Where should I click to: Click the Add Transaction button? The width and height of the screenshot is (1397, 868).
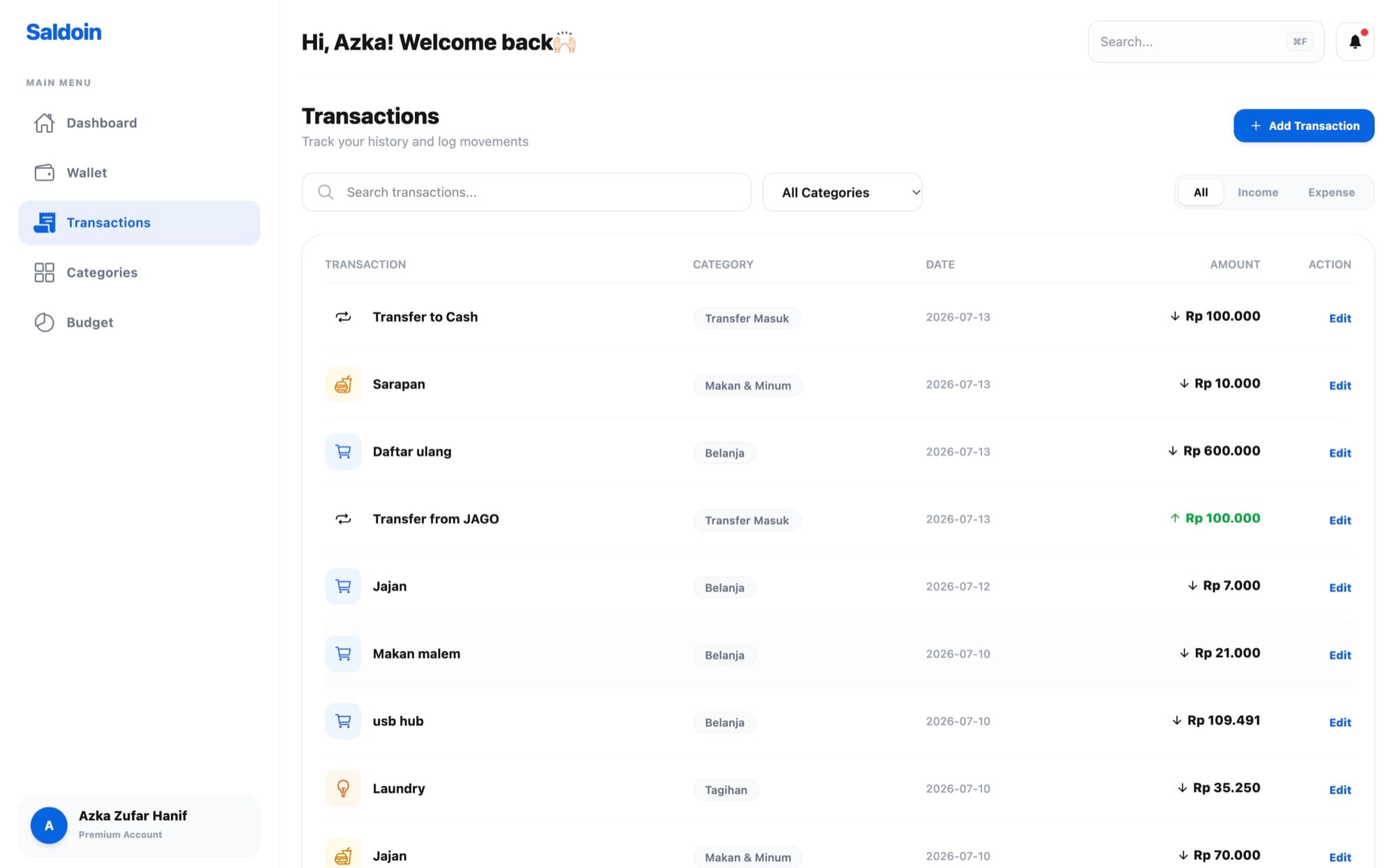1303,126
